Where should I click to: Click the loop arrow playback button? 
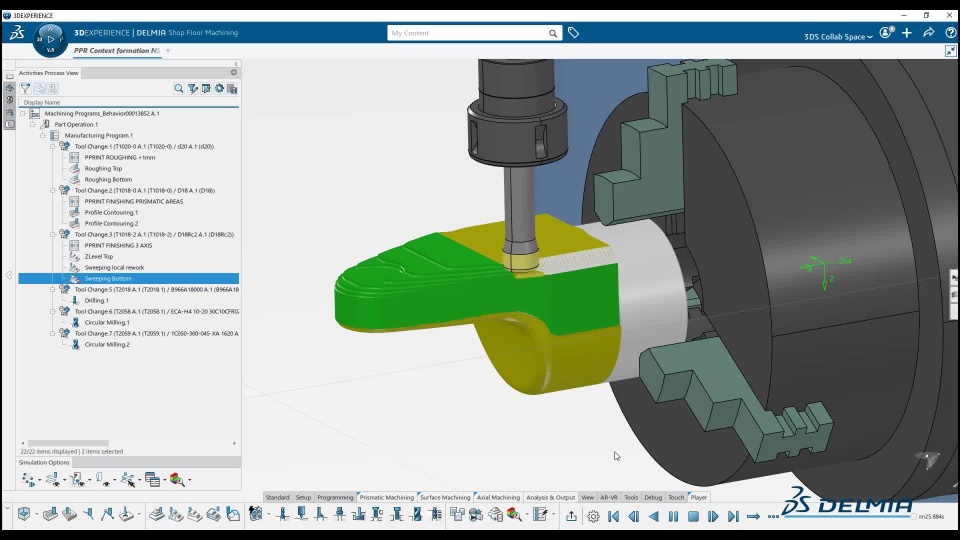click(x=753, y=517)
